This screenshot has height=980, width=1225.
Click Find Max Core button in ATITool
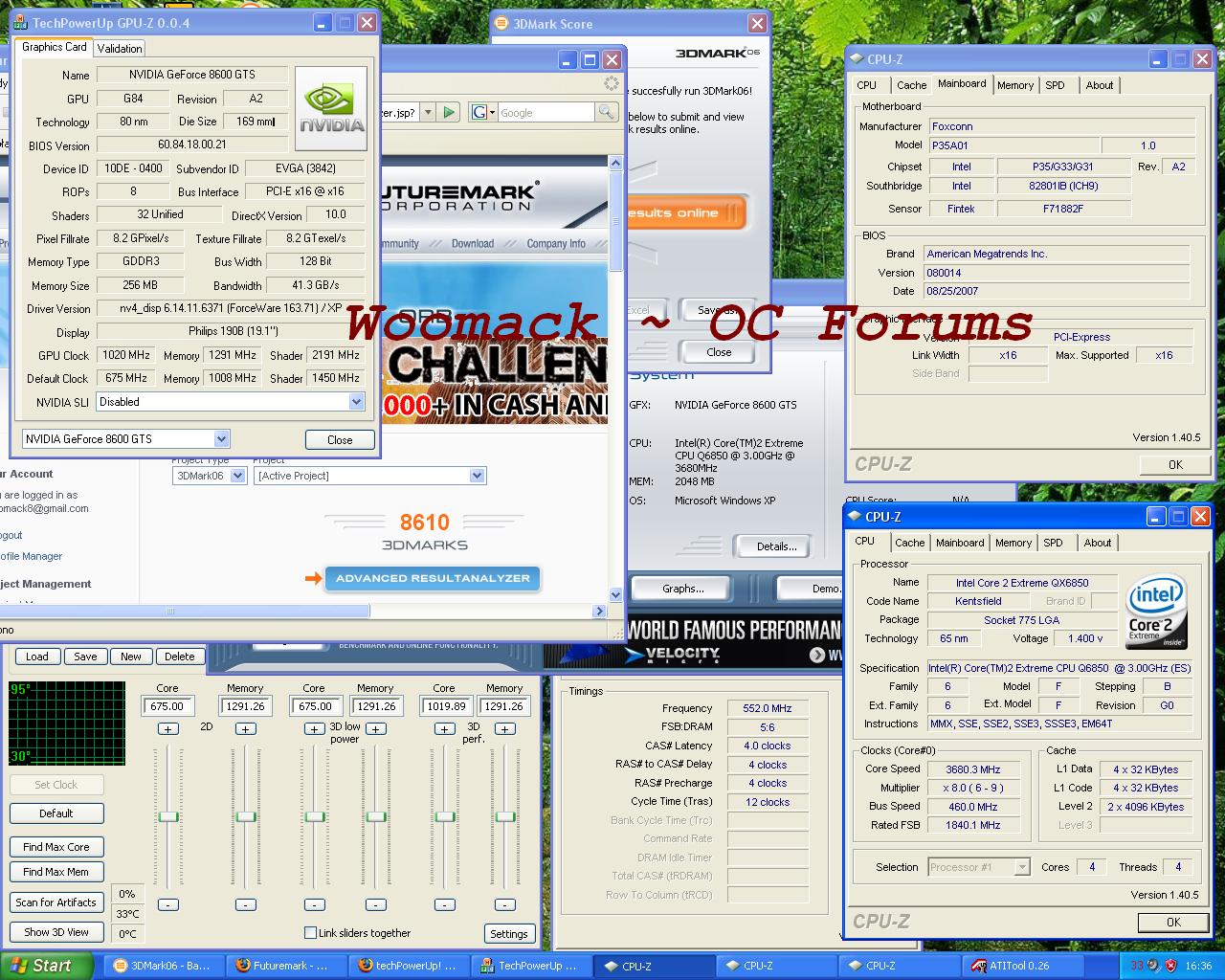[56, 847]
